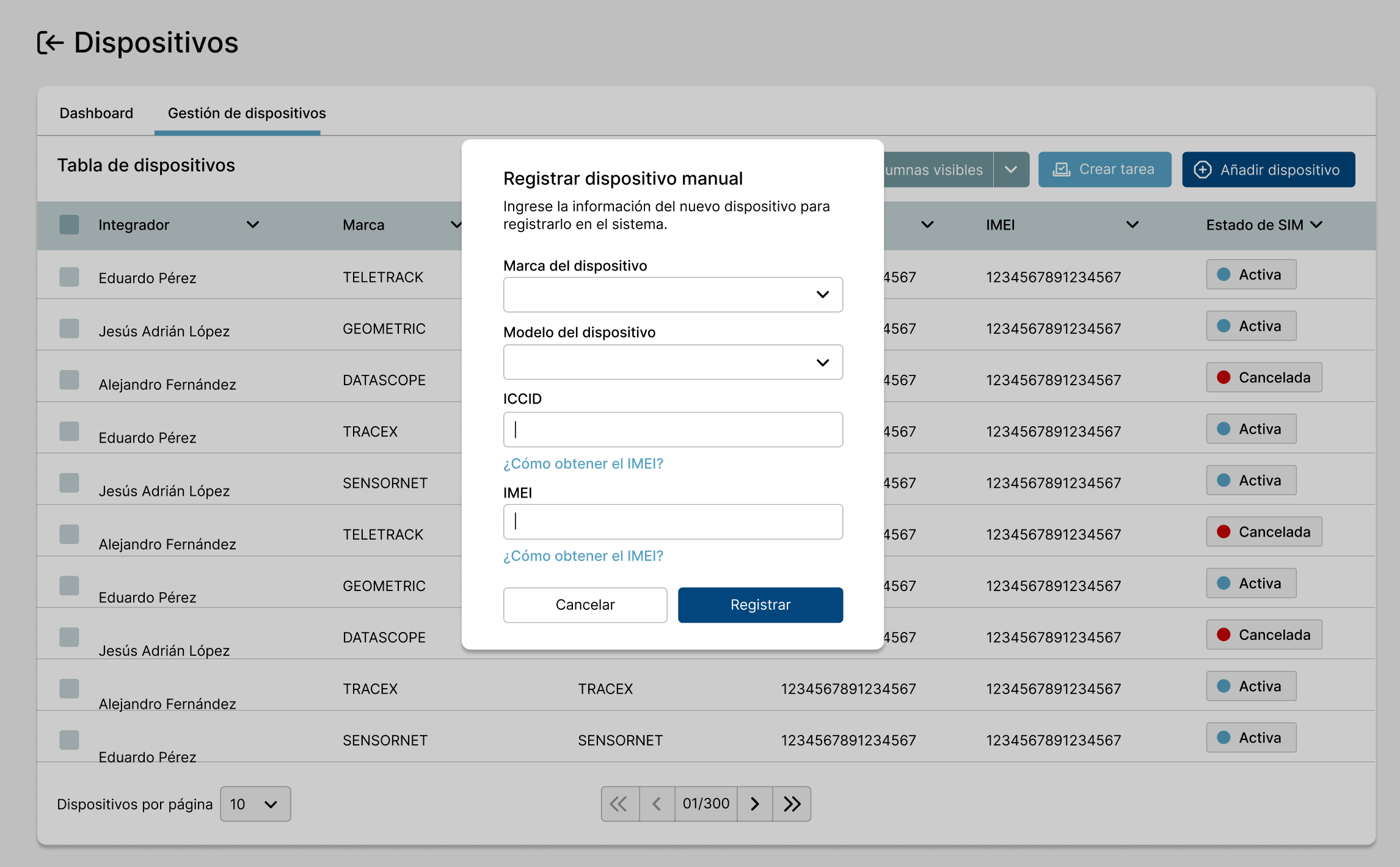
Task: Click the sort chevron next to IMEI column
Action: click(x=1132, y=225)
